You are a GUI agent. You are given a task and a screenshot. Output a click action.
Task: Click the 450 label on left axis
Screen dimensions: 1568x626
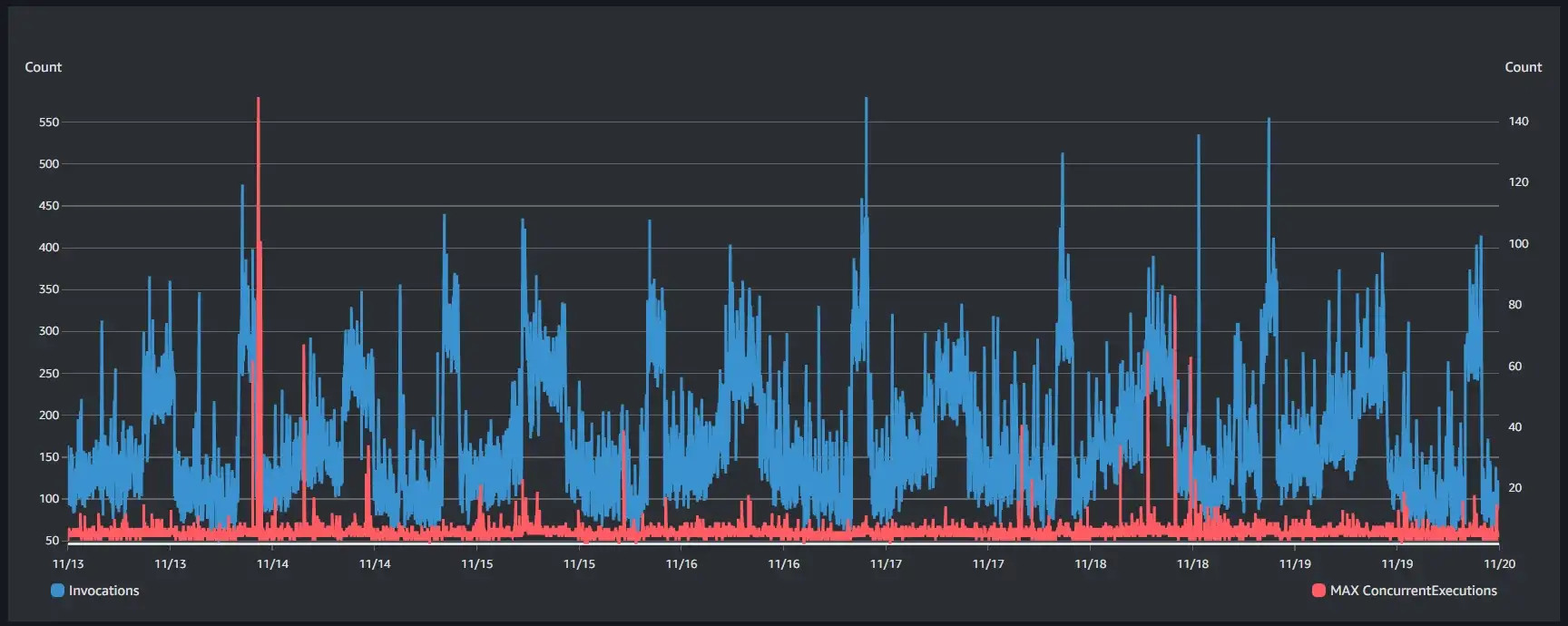tap(49, 206)
